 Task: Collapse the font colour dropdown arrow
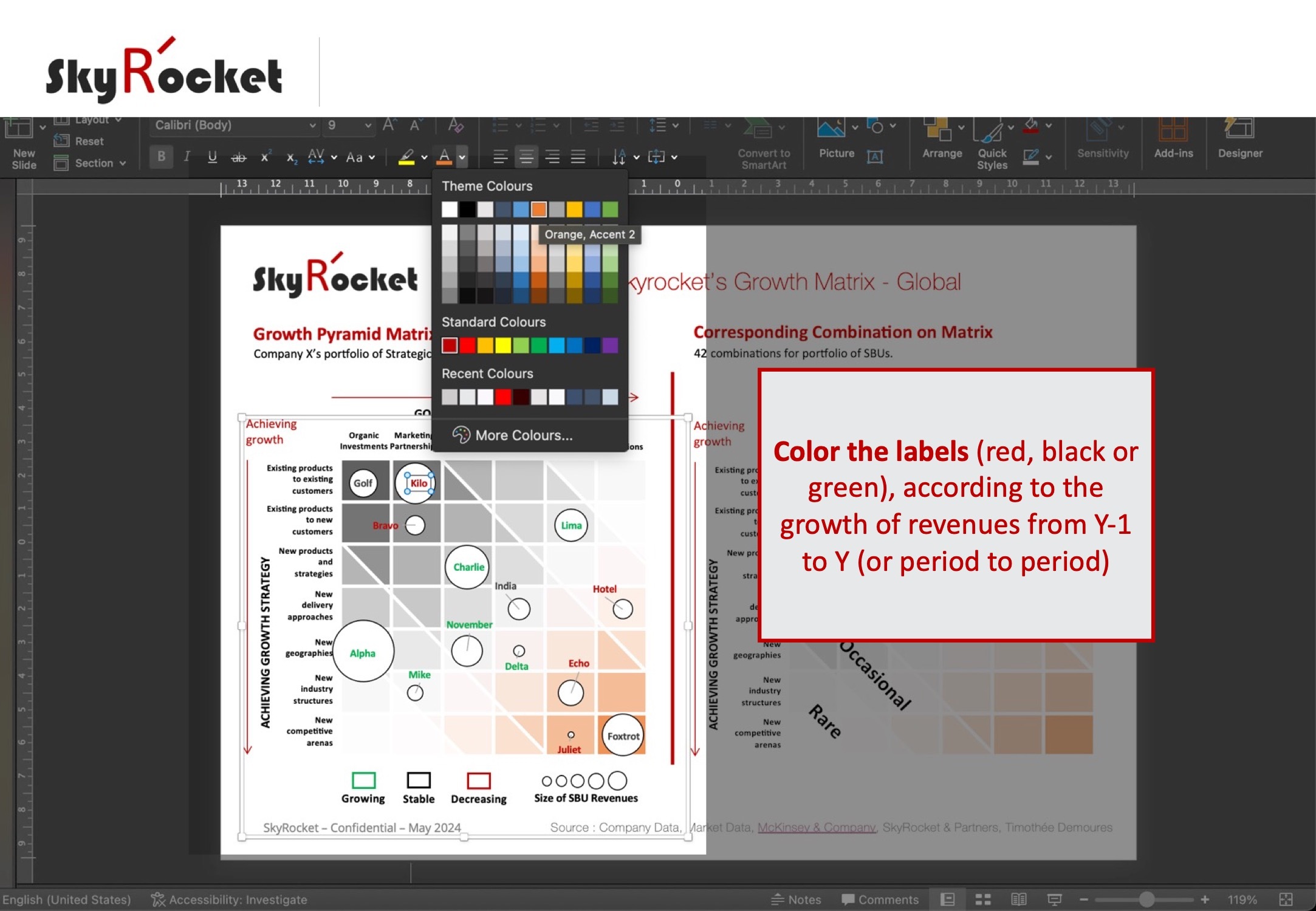pyautogui.click(x=462, y=157)
